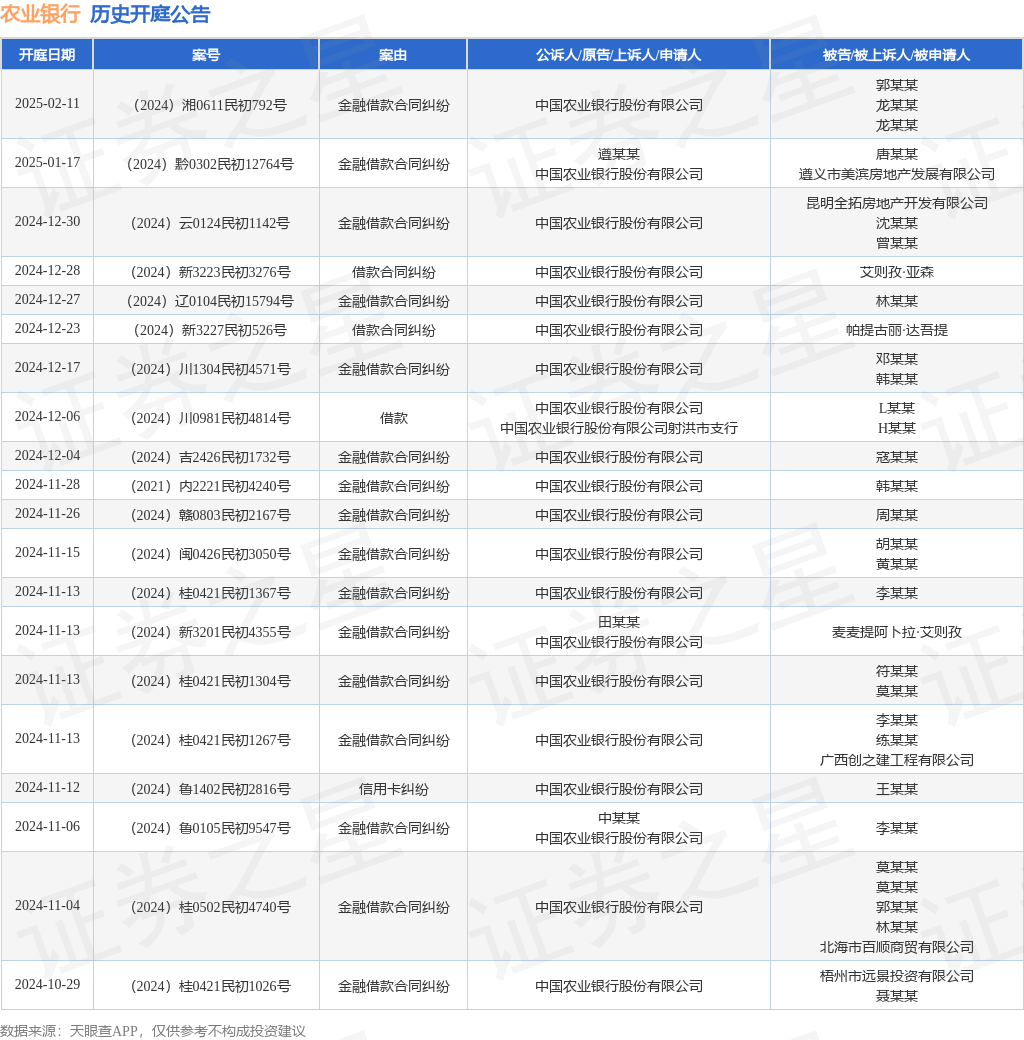Select case number (2024)新3223民初3276号
Screen dimensions: 1024x1040
point(210,273)
